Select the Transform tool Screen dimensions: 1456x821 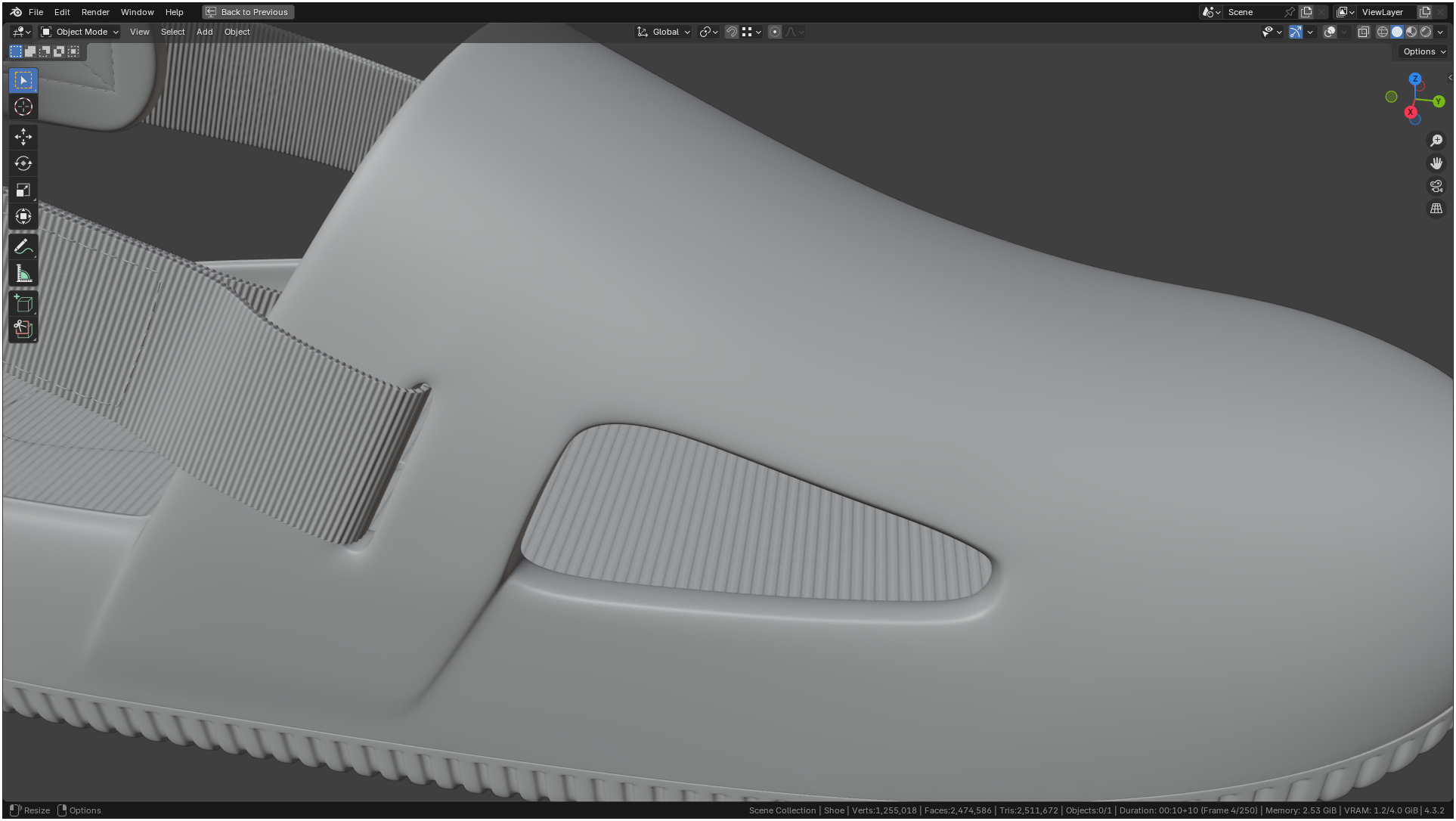[x=23, y=216]
